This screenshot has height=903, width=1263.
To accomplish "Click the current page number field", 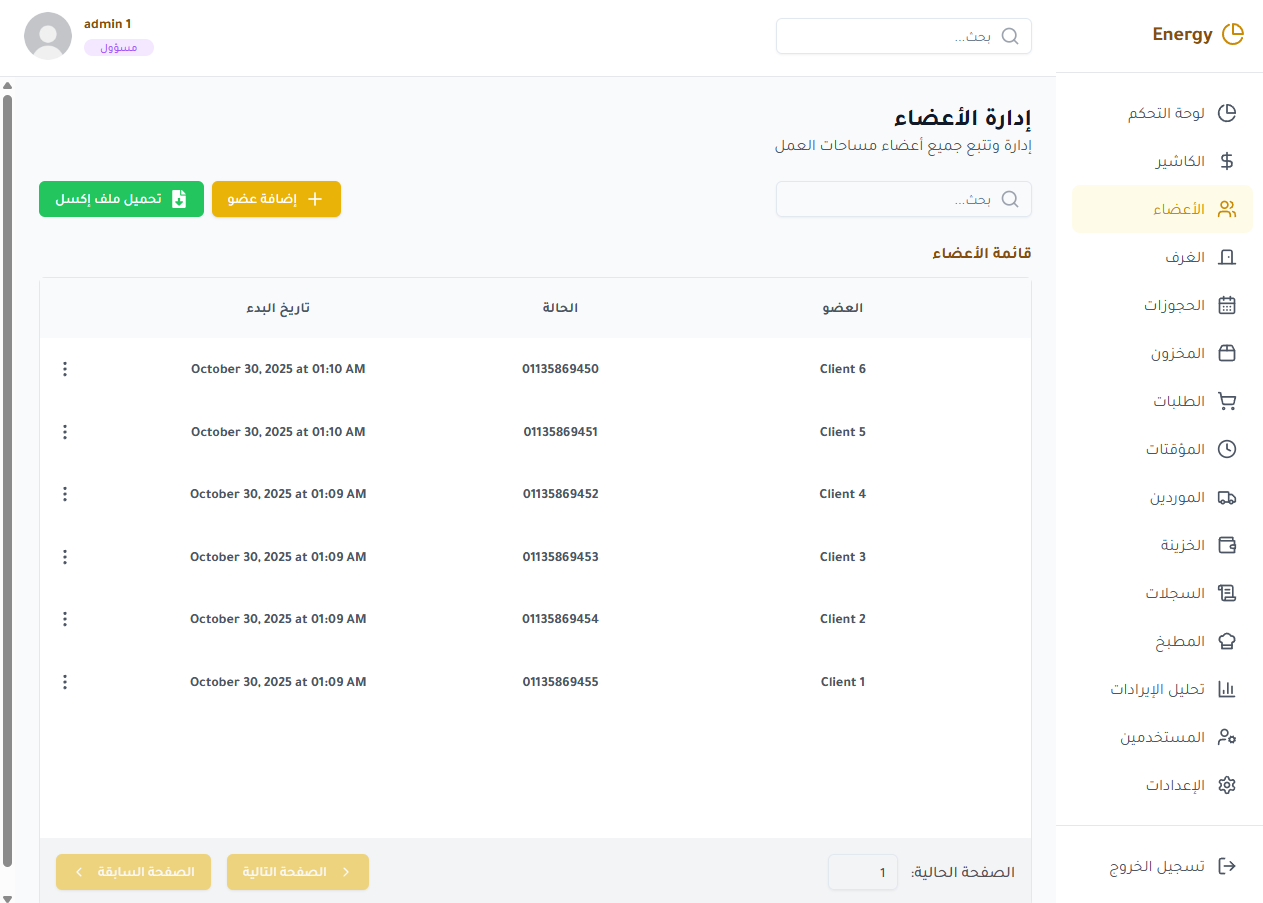I will [x=863, y=872].
